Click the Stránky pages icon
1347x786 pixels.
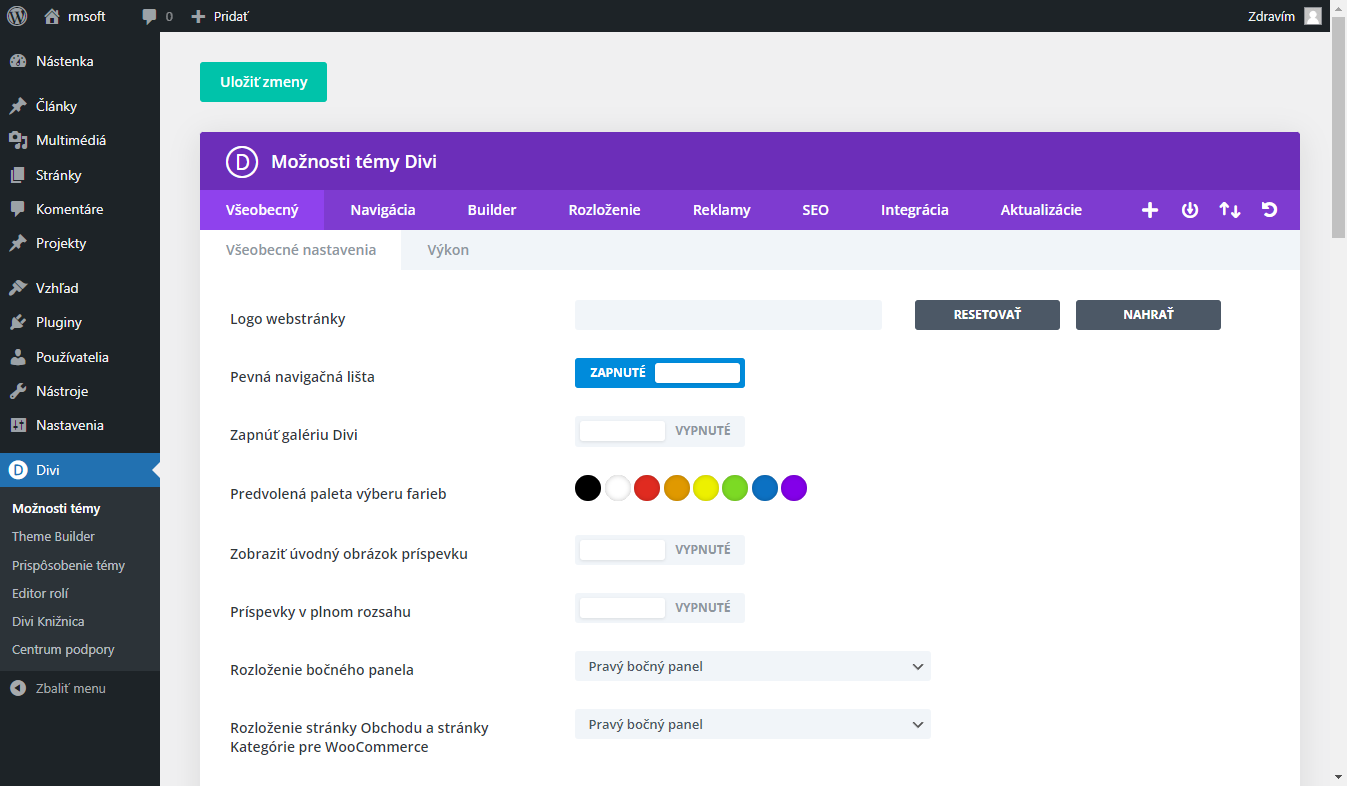pos(18,175)
